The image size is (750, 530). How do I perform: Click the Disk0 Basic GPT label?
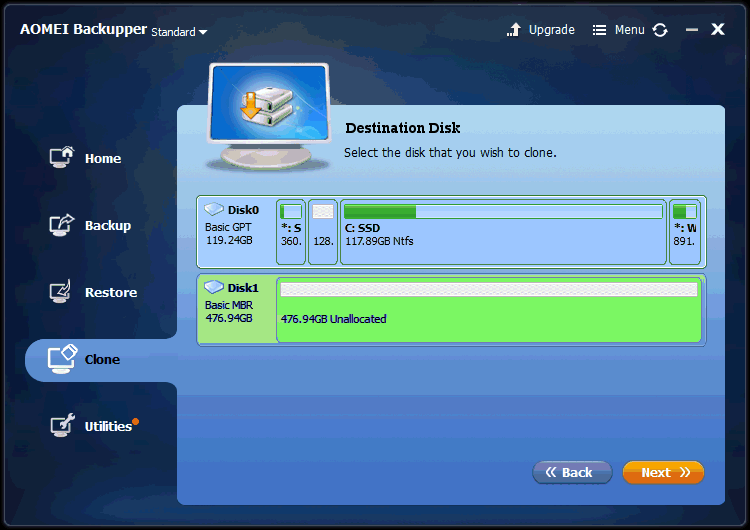click(x=228, y=227)
